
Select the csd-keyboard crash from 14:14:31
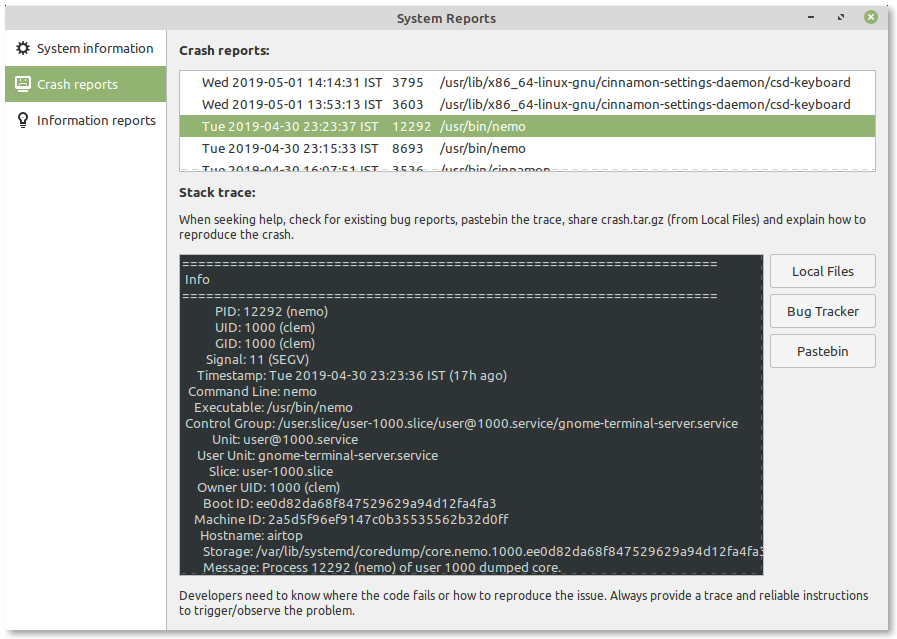pos(450,82)
